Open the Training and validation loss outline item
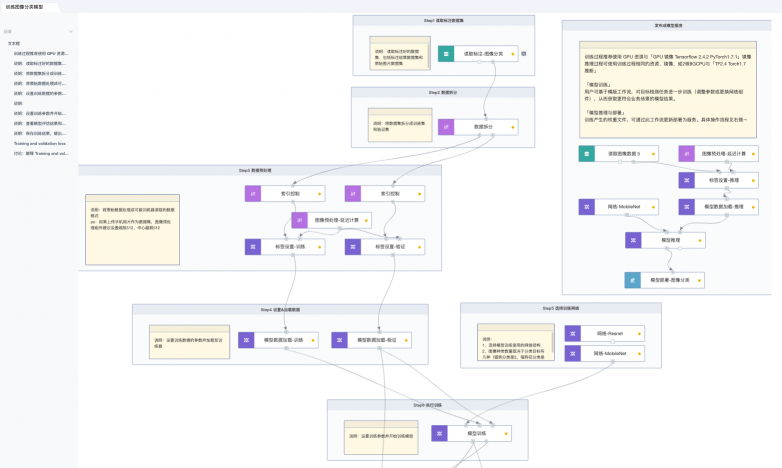Viewport: 782px width, 468px height. click(40, 143)
